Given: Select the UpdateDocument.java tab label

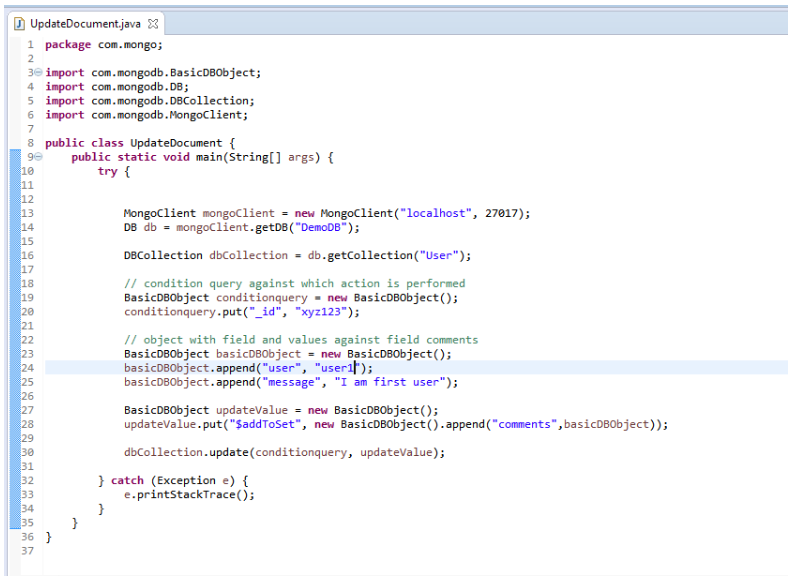Looking at the screenshot, I should (86, 23).
